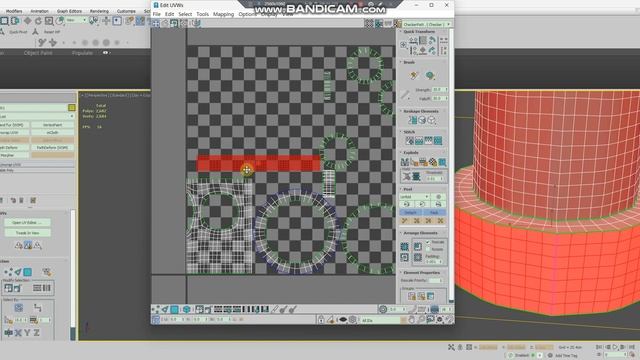Click the Pack Custom arrange icon

(404, 247)
